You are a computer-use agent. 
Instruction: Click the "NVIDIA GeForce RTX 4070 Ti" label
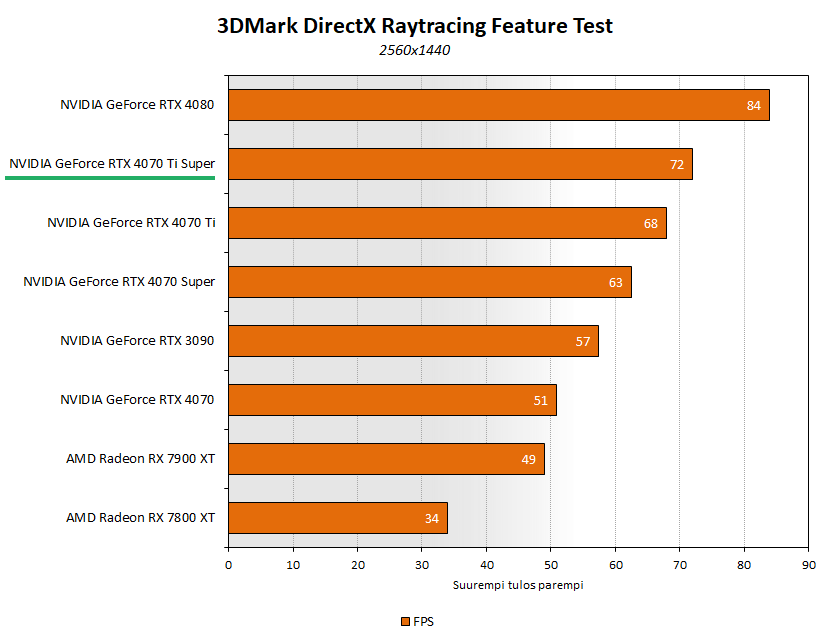(131, 223)
